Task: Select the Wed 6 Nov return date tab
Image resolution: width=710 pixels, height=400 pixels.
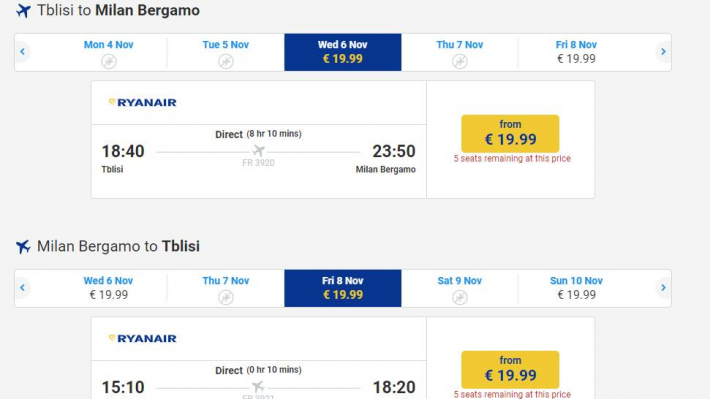Action: coord(108,288)
